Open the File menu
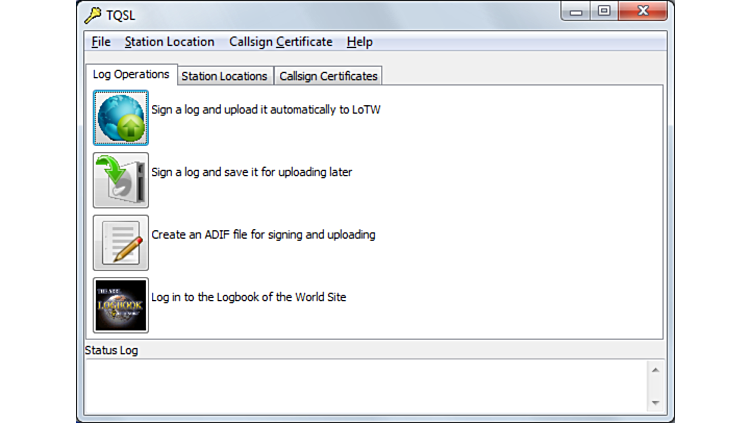This screenshot has height=423, width=752. pyautogui.click(x=101, y=42)
